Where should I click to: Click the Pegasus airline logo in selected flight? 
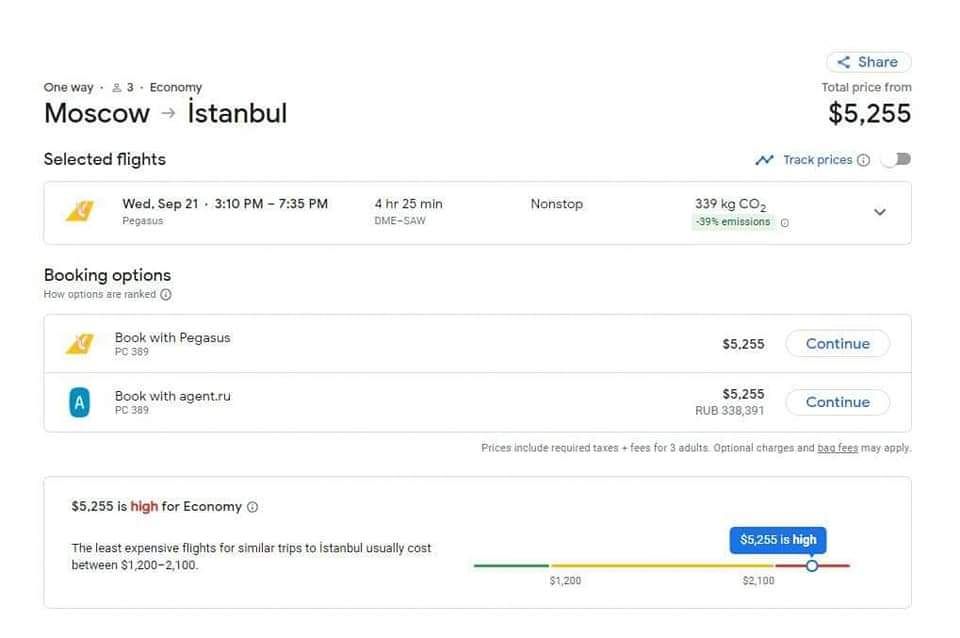coord(80,212)
